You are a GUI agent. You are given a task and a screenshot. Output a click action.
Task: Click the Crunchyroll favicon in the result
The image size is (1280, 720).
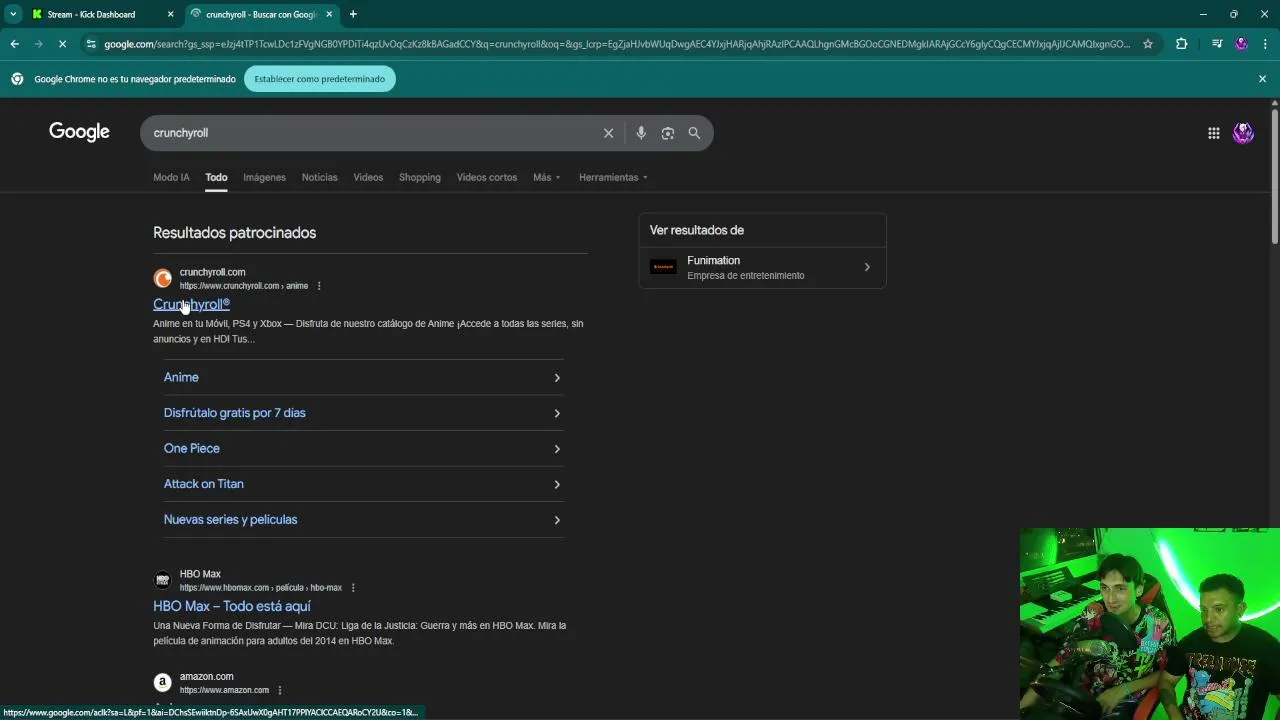(162, 279)
